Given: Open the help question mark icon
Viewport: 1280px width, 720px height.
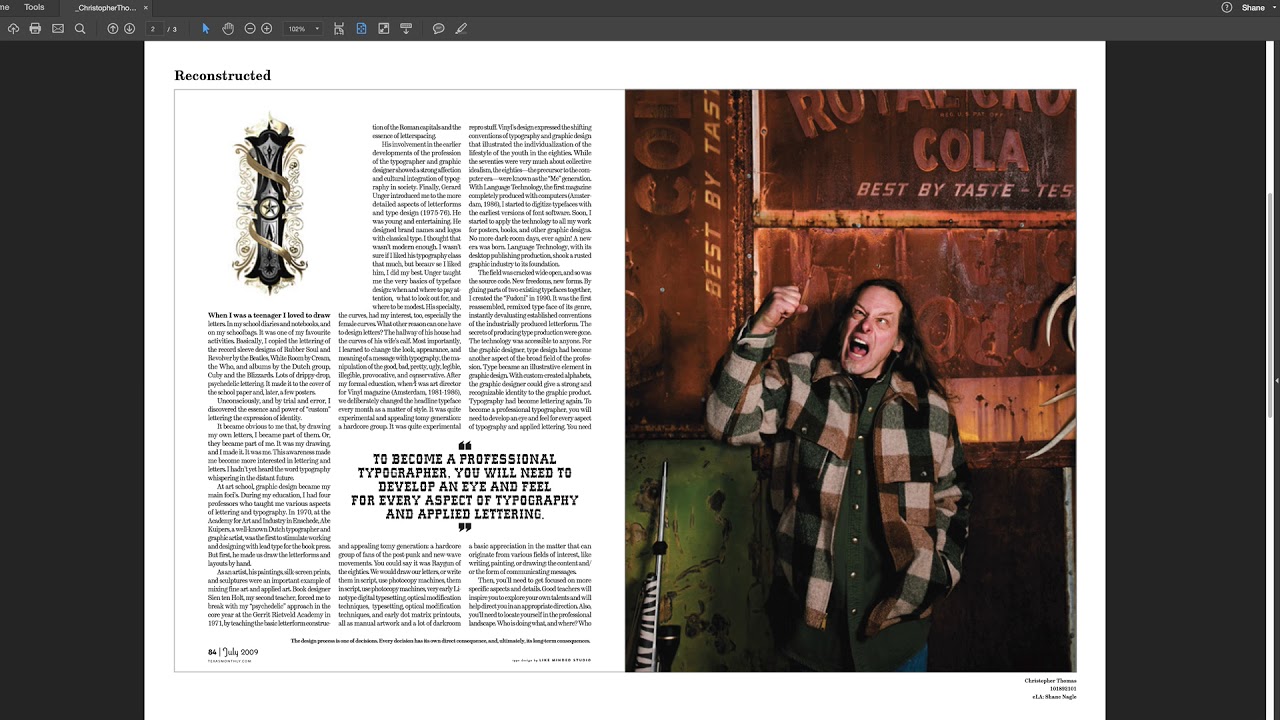Looking at the screenshot, I should (1227, 7).
